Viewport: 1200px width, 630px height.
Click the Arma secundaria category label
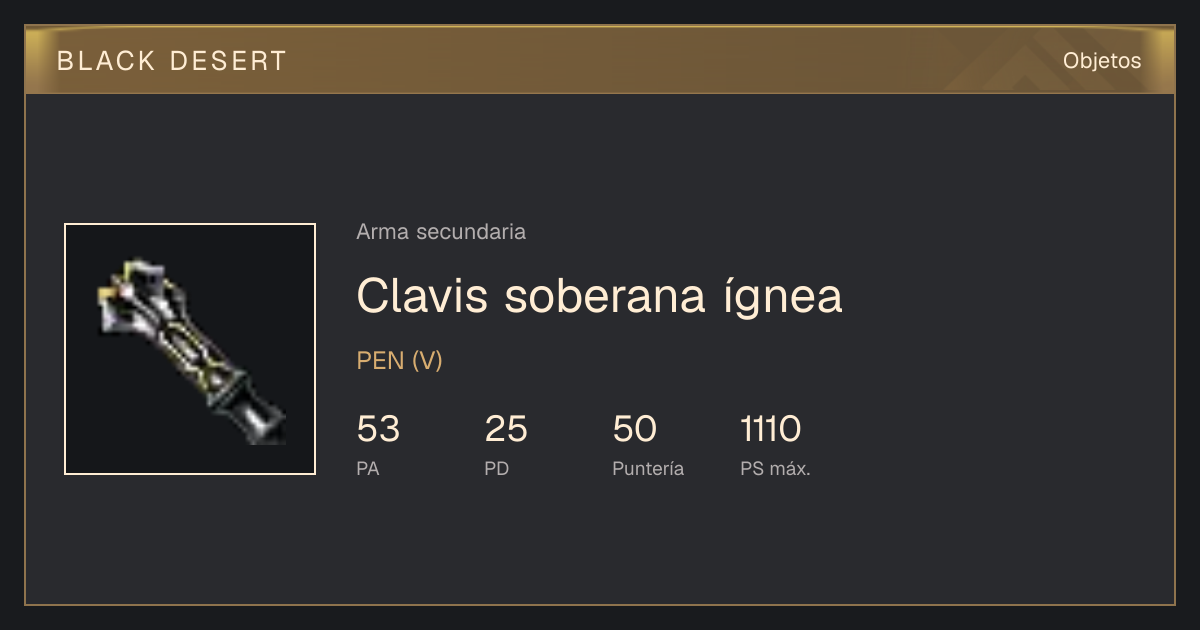coord(441,232)
